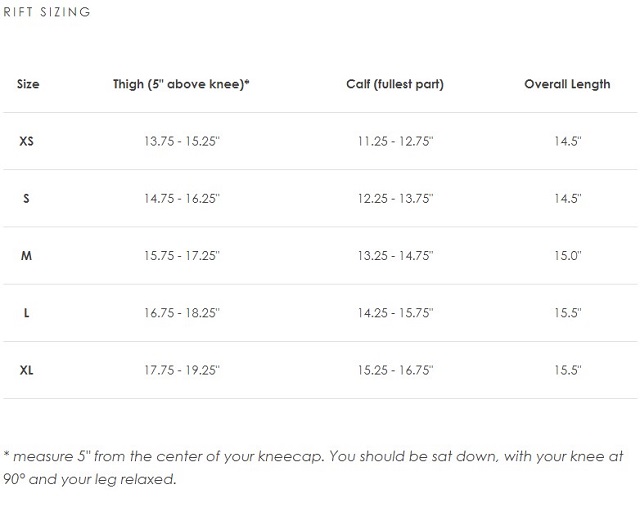The image size is (640, 507).
Task: Click thigh value 13.75 - 15.25"
Action: [182, 141]
